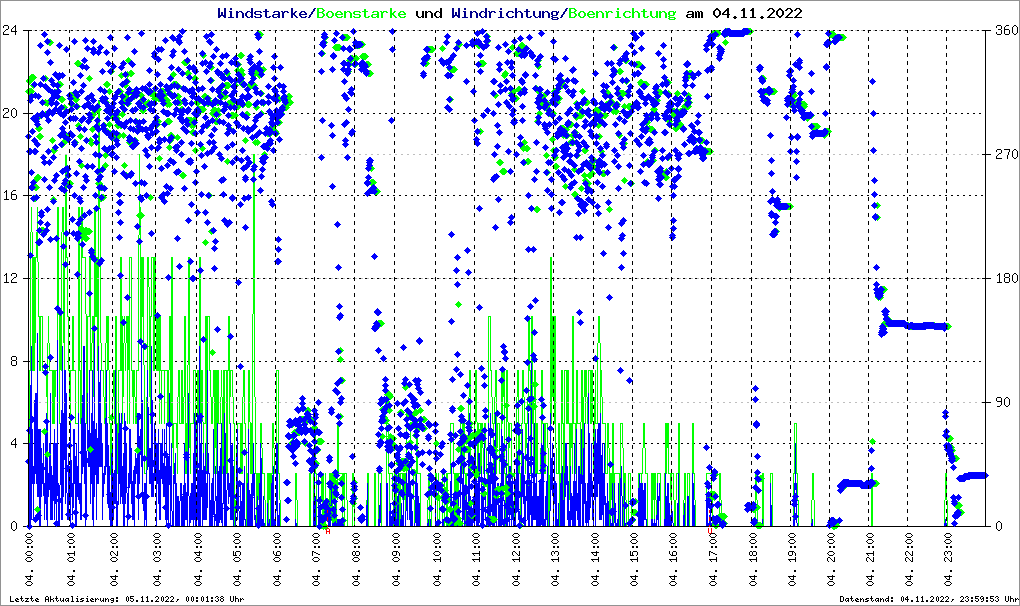This screenshot has width=1020, height=606.
Task: Select the 04. 00:00 time axis label
Action: [32, 561]
